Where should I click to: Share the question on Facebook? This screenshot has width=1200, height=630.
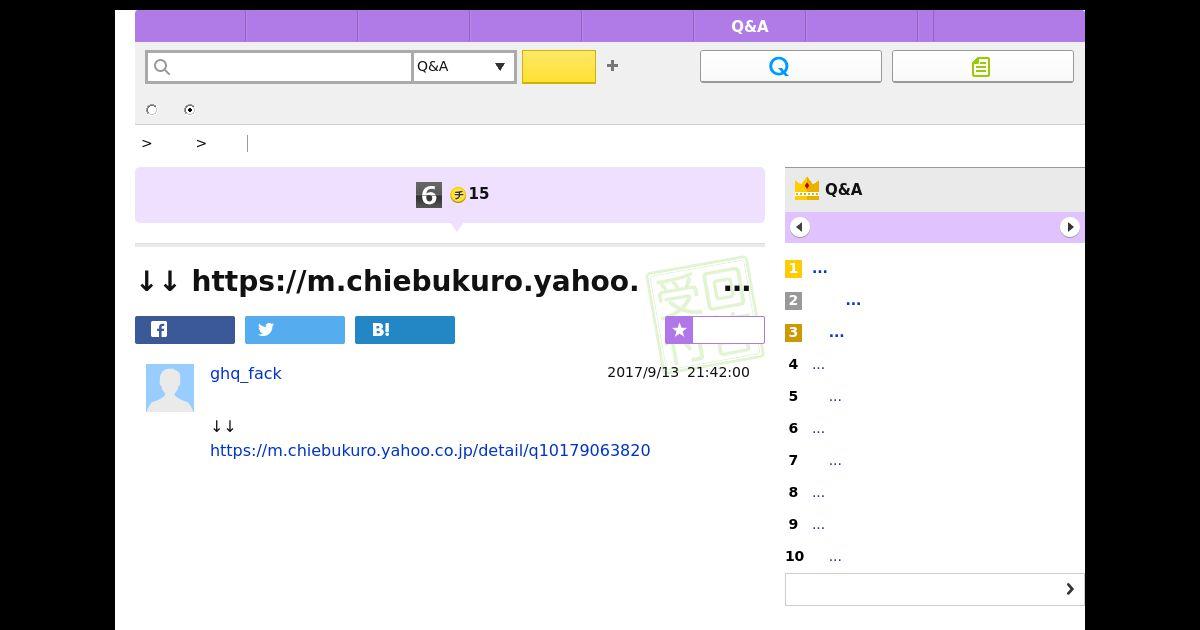(185, 330)
